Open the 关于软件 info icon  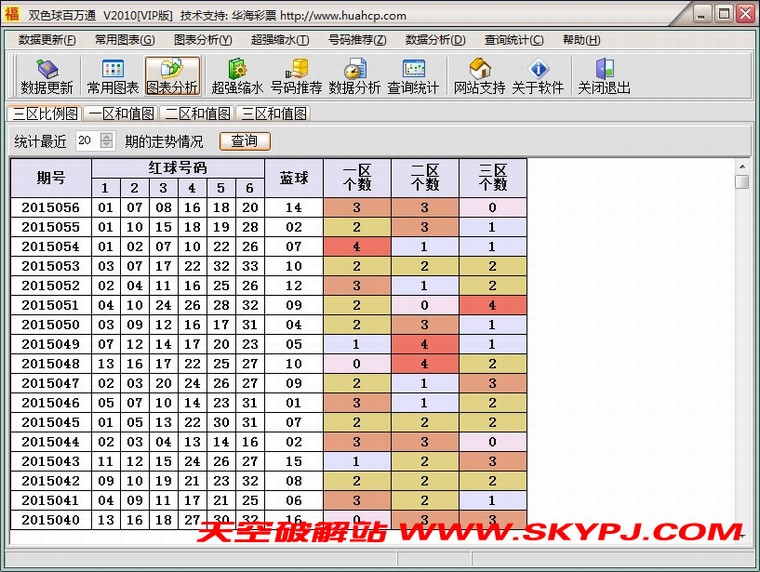click(538, 77)
